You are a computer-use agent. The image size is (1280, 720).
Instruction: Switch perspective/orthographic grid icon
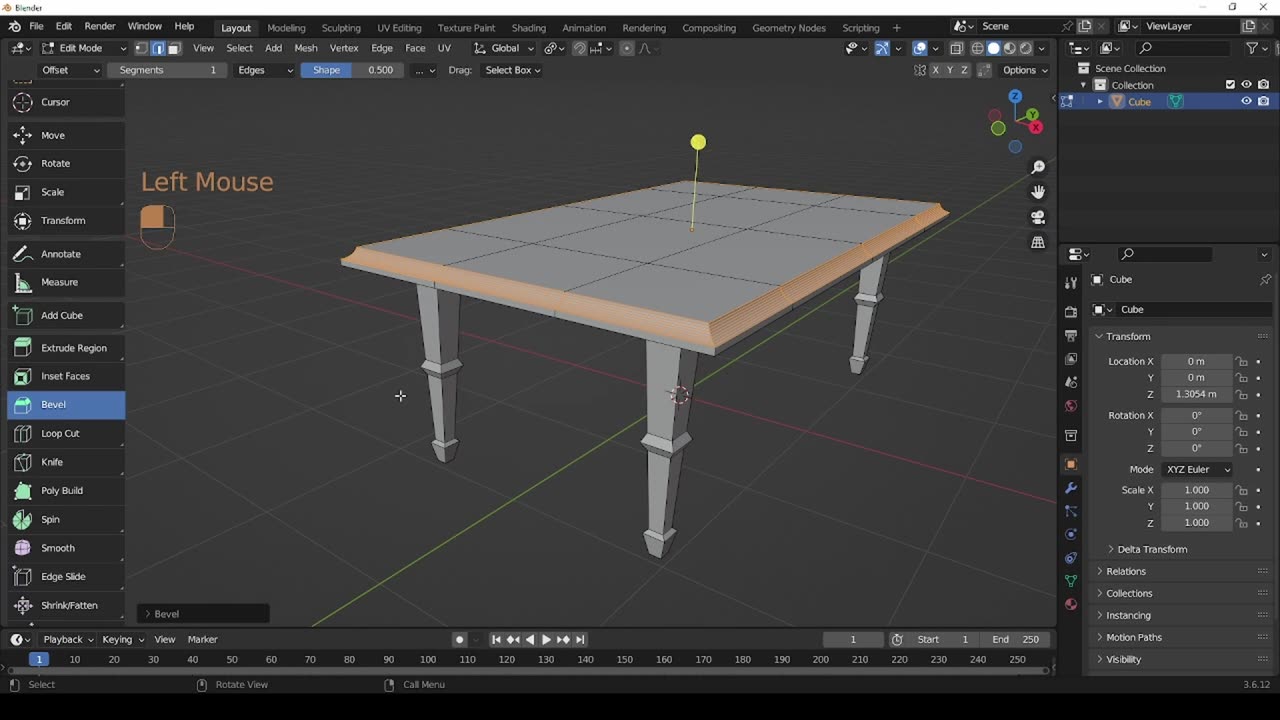pyautogui.click(x=1038, y=242)
